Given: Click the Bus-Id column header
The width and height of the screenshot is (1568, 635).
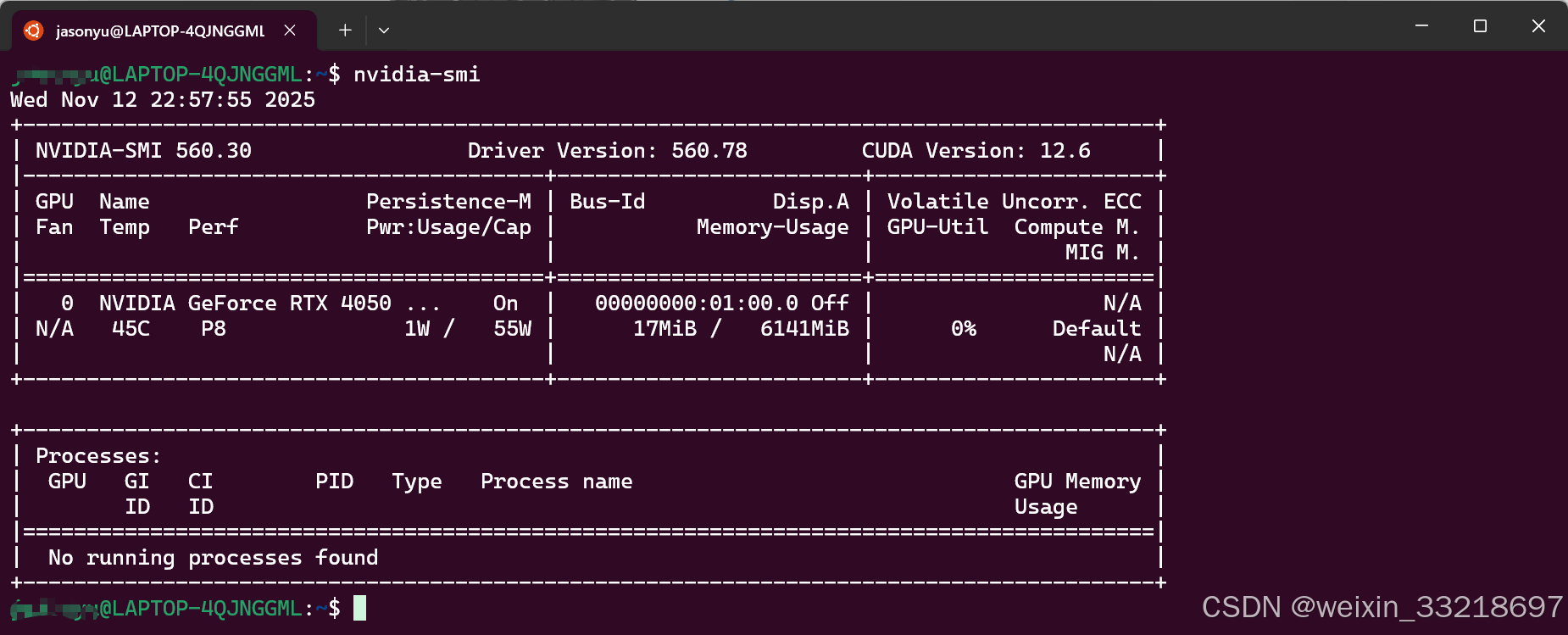Looking at the screenshot, I should 608,202.
